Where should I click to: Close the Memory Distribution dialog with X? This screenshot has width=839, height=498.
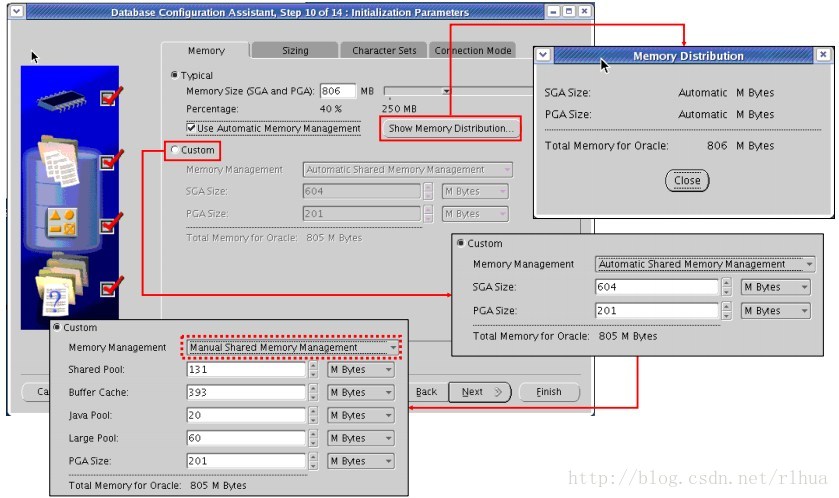coord(823,55)
